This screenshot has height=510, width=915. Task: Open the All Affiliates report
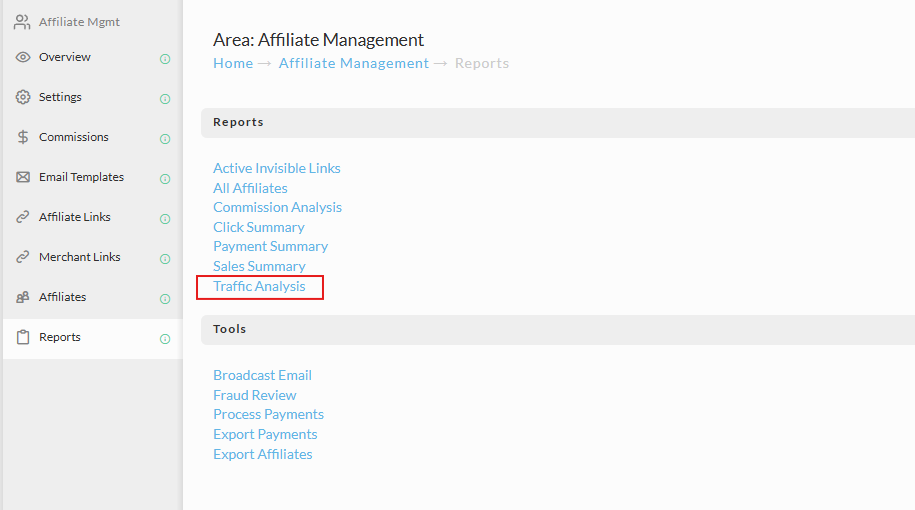250,188
